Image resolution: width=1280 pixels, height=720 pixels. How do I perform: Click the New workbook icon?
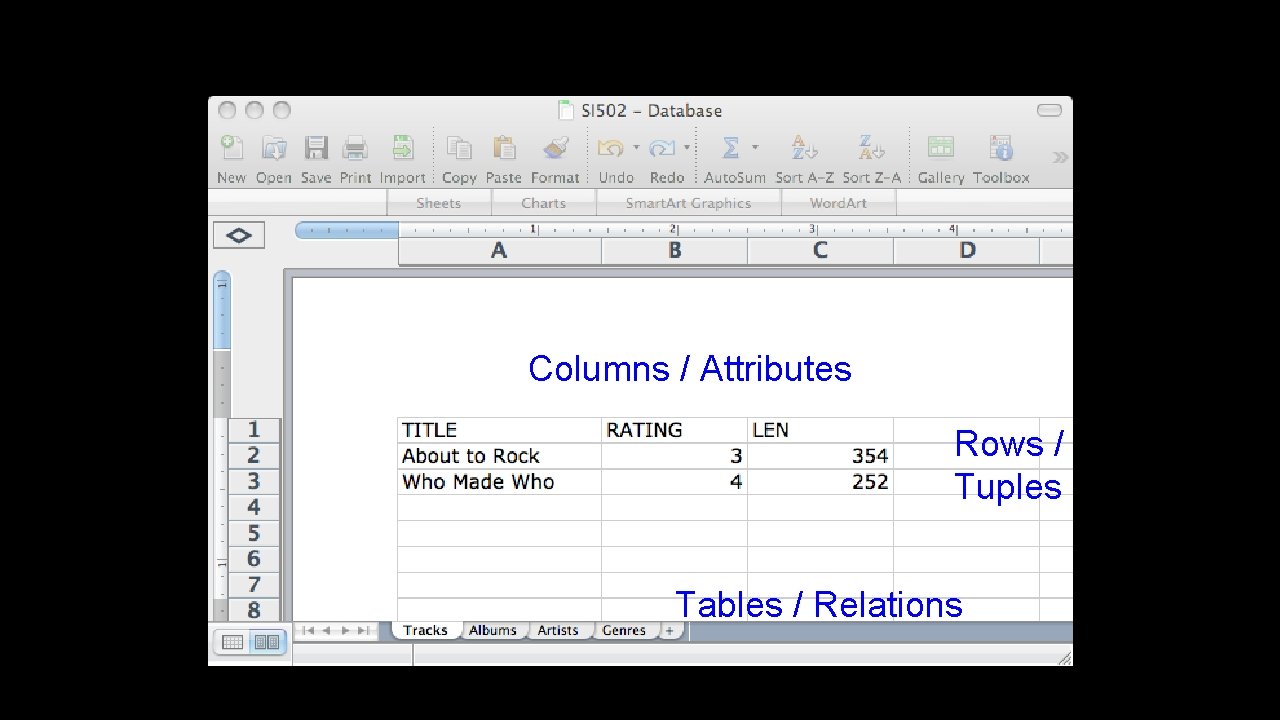pos(231,148)
